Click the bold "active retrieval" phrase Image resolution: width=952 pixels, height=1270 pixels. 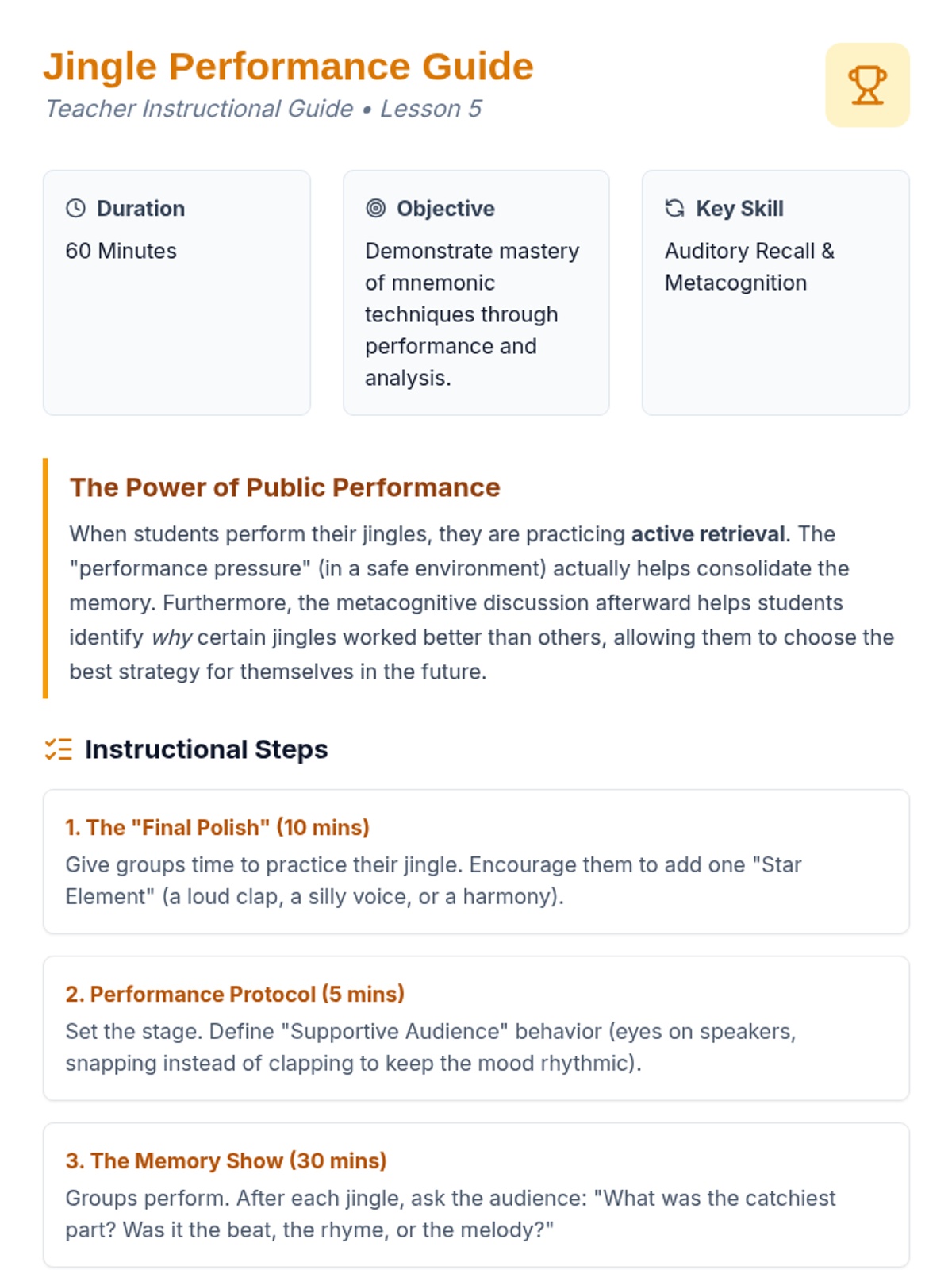tap(708, 533)
